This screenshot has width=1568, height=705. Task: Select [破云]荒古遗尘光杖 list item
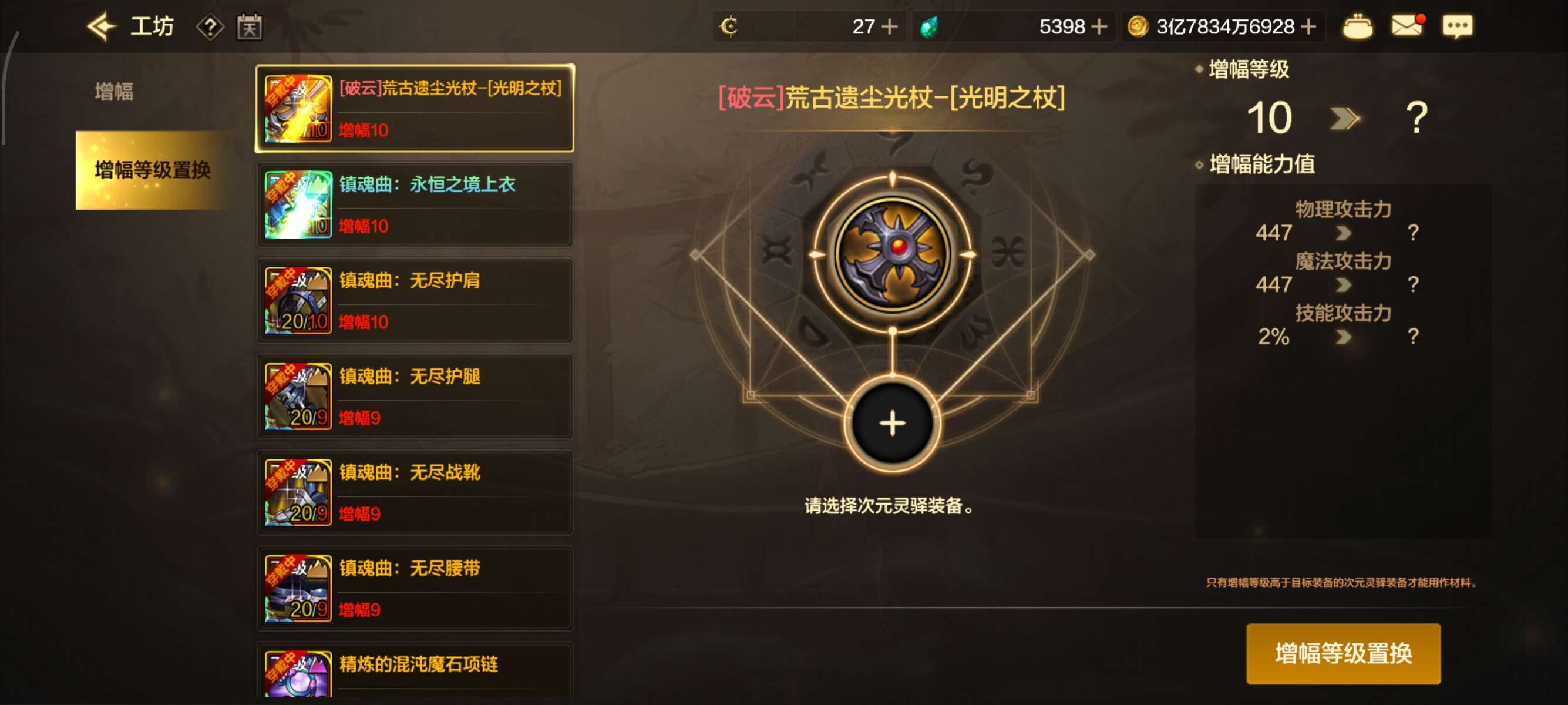[x=415, y=108]
